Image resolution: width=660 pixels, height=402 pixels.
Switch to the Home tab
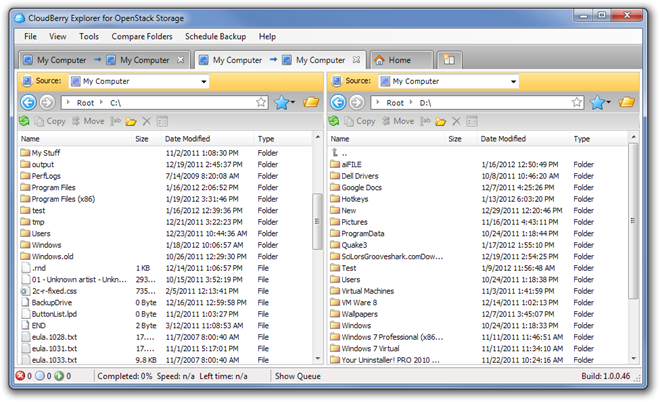[400, 60]
